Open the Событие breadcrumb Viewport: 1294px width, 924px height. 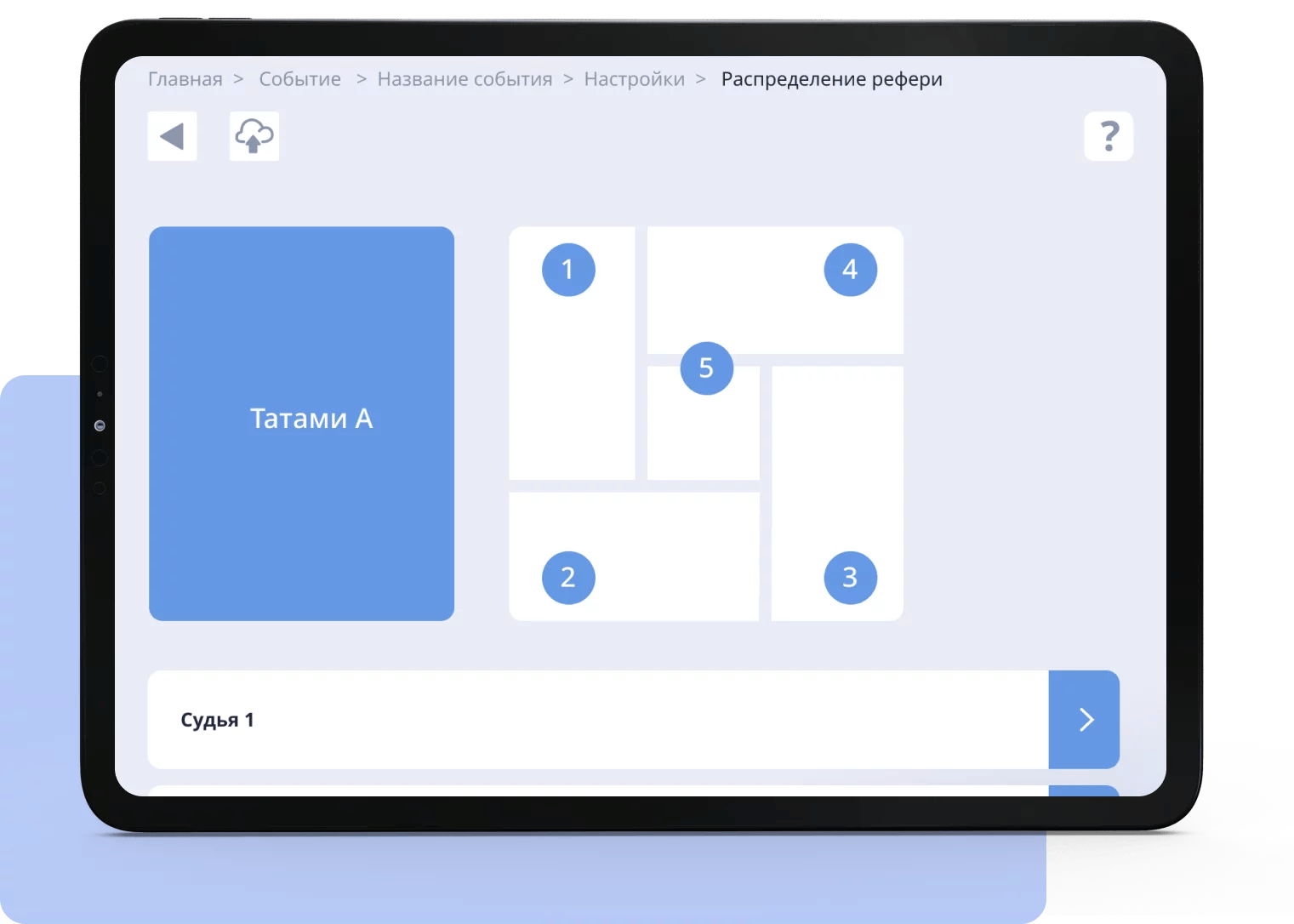coord(300,79)
